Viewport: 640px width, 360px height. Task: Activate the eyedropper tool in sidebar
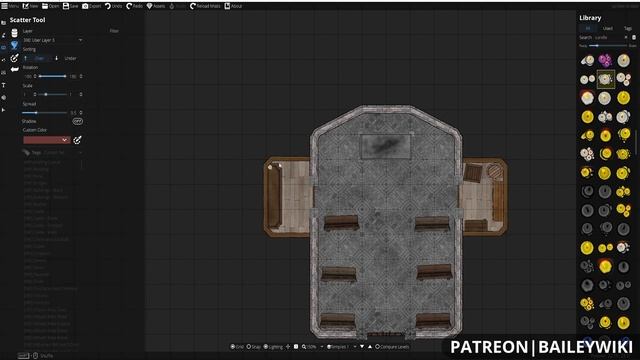click(x=14, y=58)
